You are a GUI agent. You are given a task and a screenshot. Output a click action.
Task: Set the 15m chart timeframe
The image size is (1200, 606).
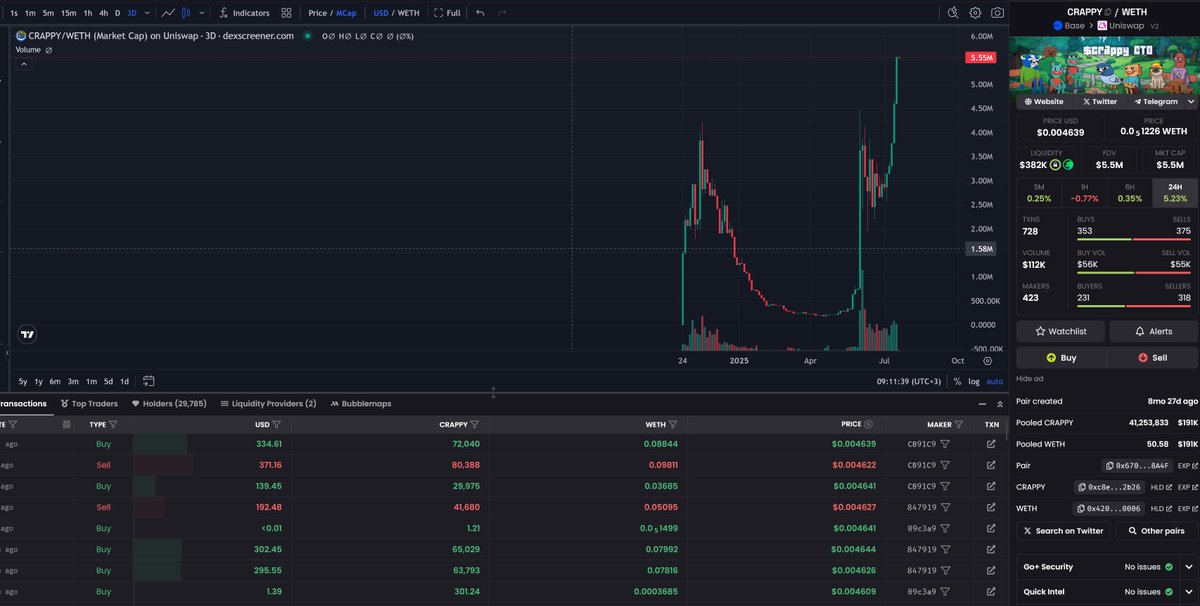tap(68, 13)
